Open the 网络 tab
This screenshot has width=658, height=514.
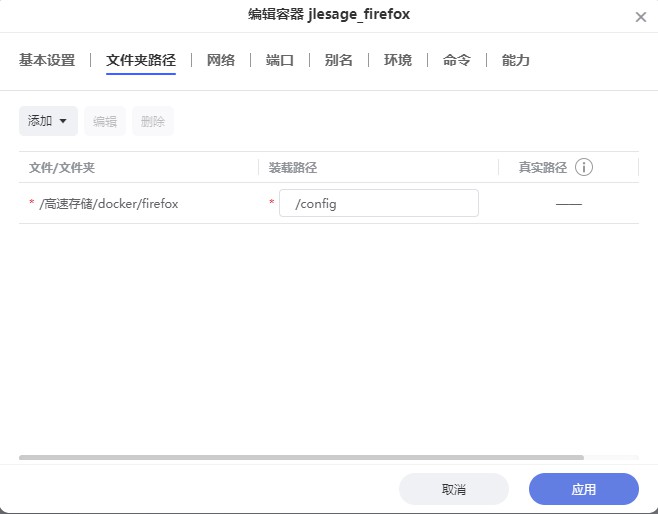(x=221, y=60)
